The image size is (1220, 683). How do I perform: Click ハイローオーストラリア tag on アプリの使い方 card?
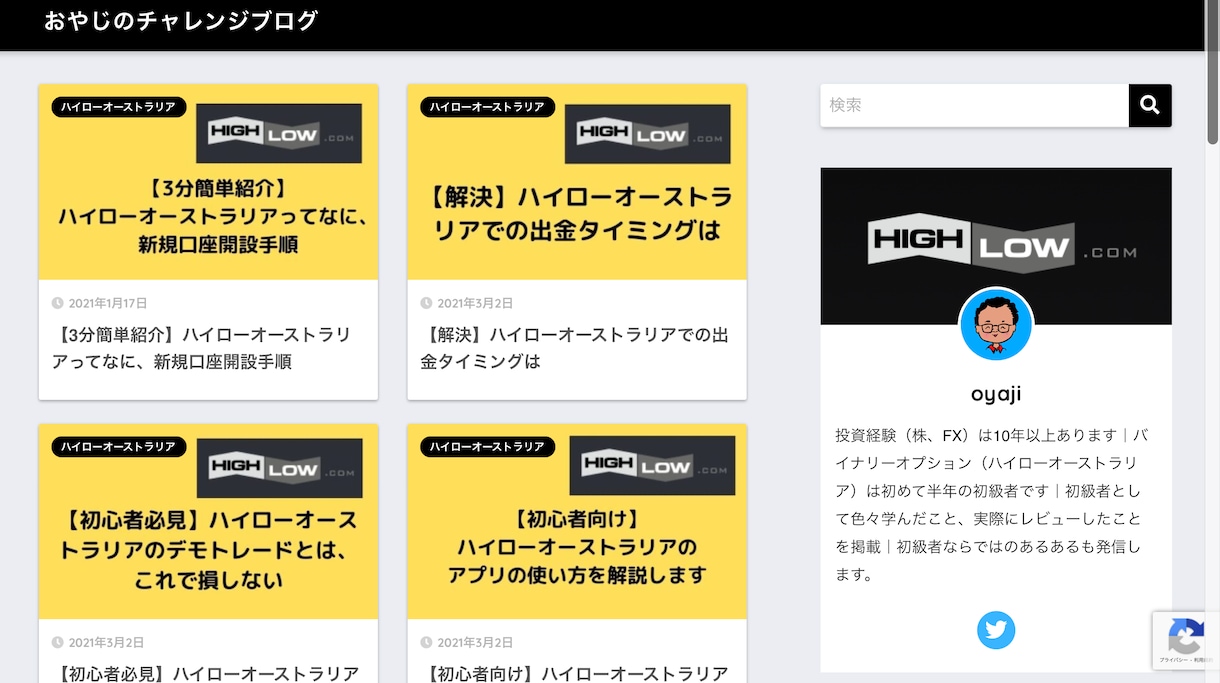(x=488, y=447)
